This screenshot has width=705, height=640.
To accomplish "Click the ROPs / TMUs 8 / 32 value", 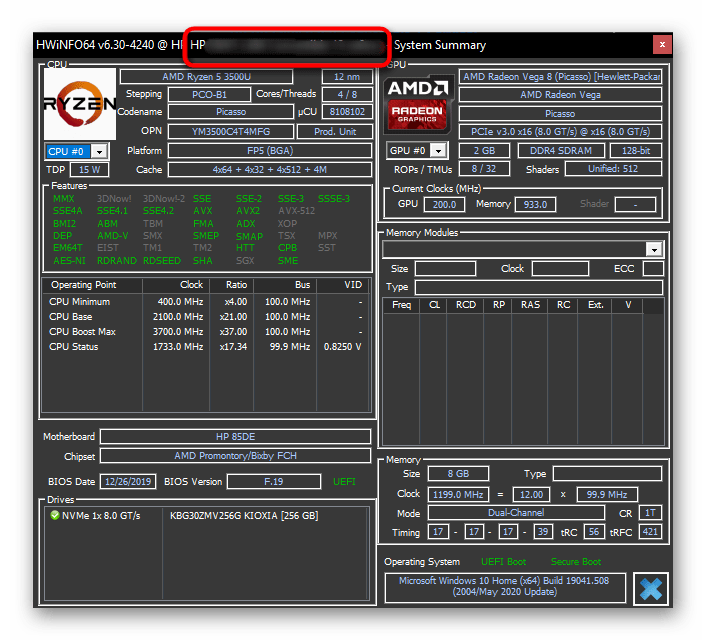I will tap(484, 169).
